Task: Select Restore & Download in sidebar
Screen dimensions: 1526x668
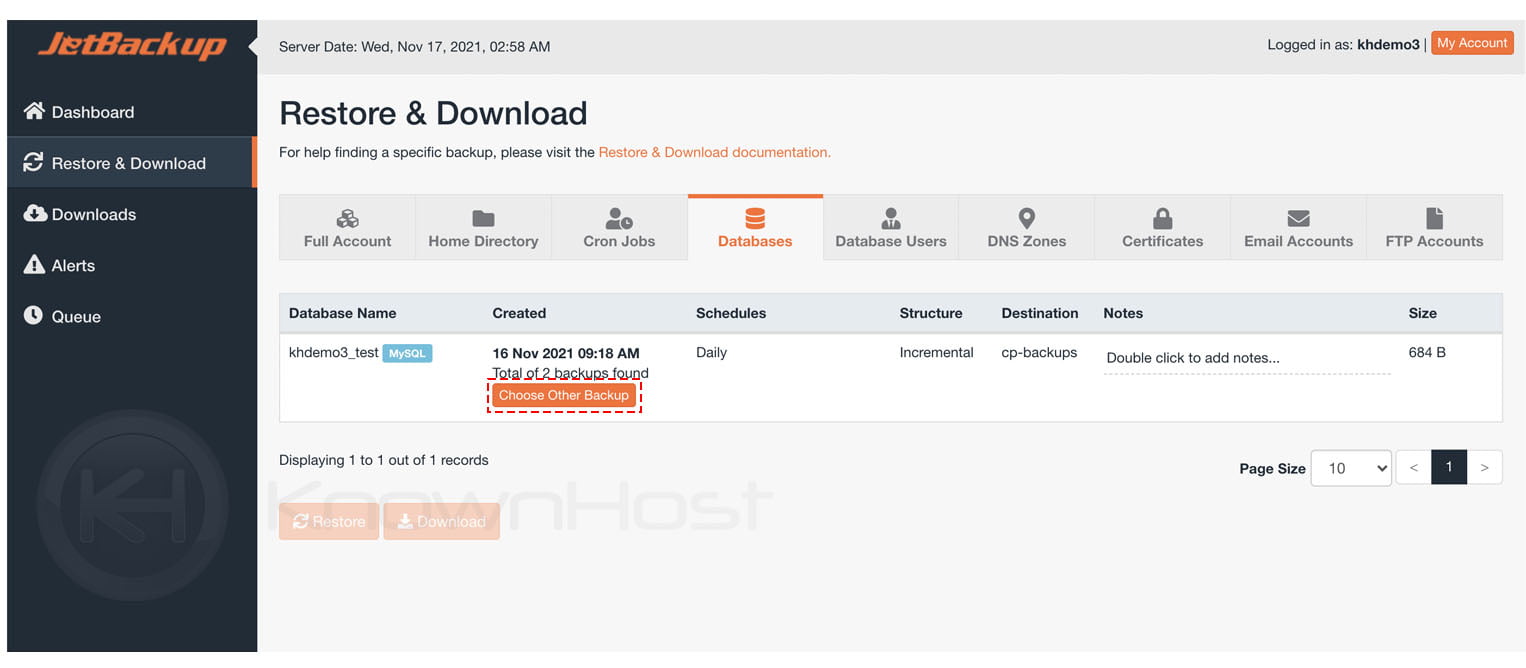Action: 129,163
